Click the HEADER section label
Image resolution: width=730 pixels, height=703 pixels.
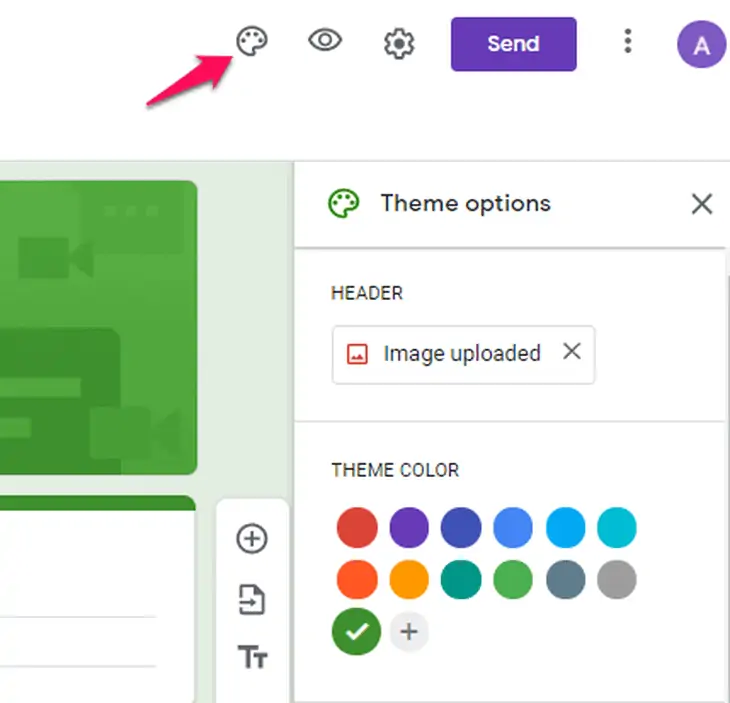(x=367, y=293)
